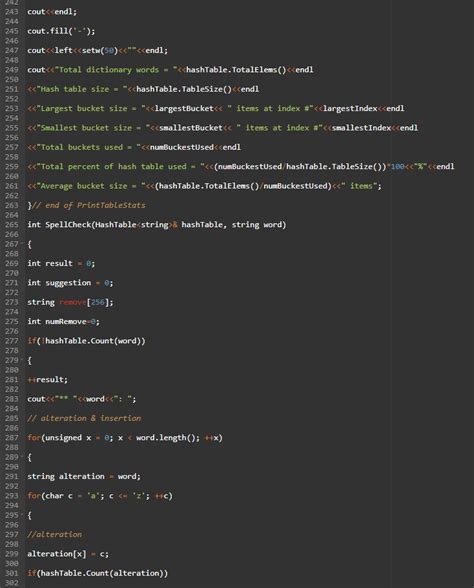The image size is (474, 588).
Task: Collapse the for-loop fold at line 289
Action: tap(22, 457)
